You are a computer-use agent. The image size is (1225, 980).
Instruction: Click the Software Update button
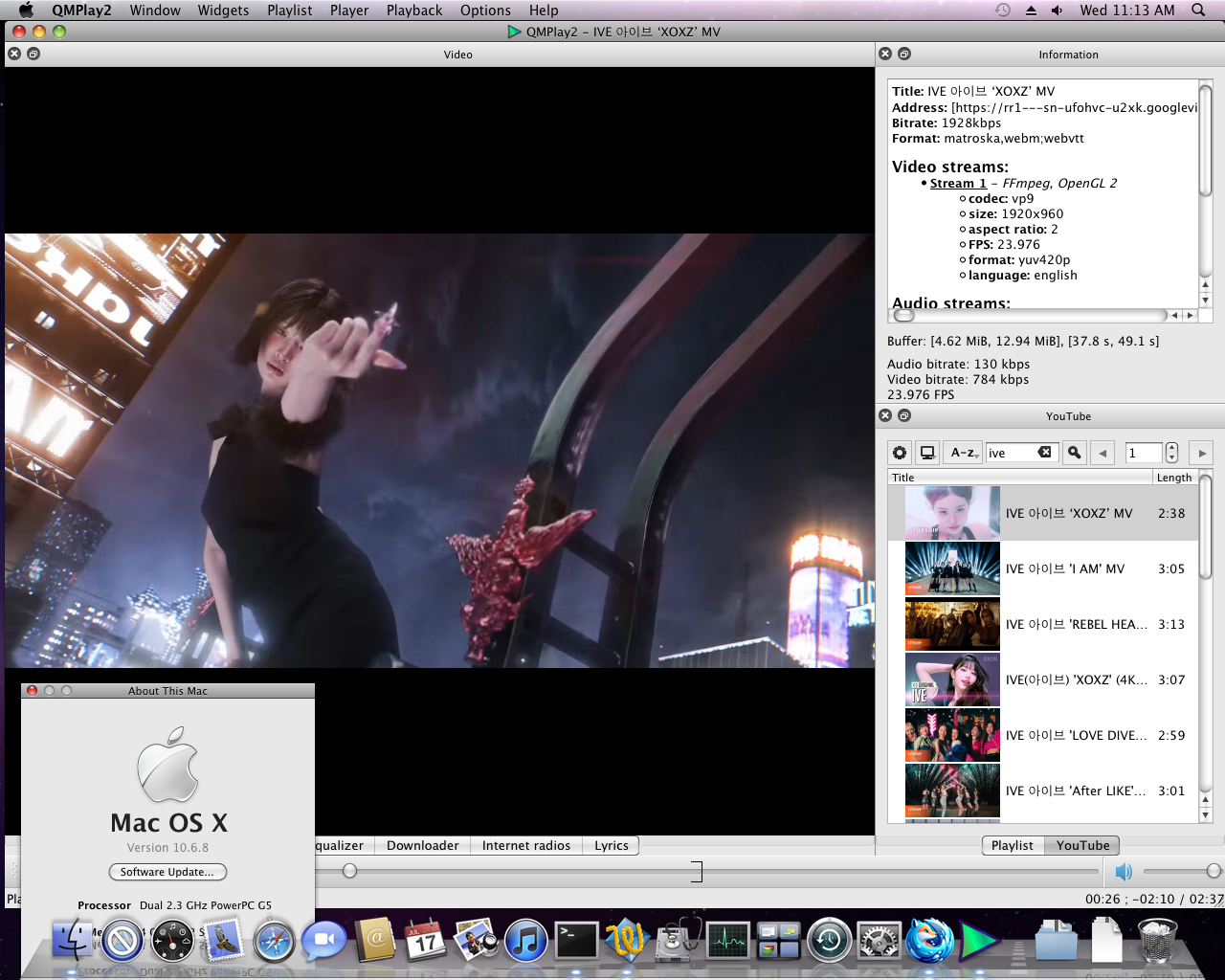[x=167, y=872]
